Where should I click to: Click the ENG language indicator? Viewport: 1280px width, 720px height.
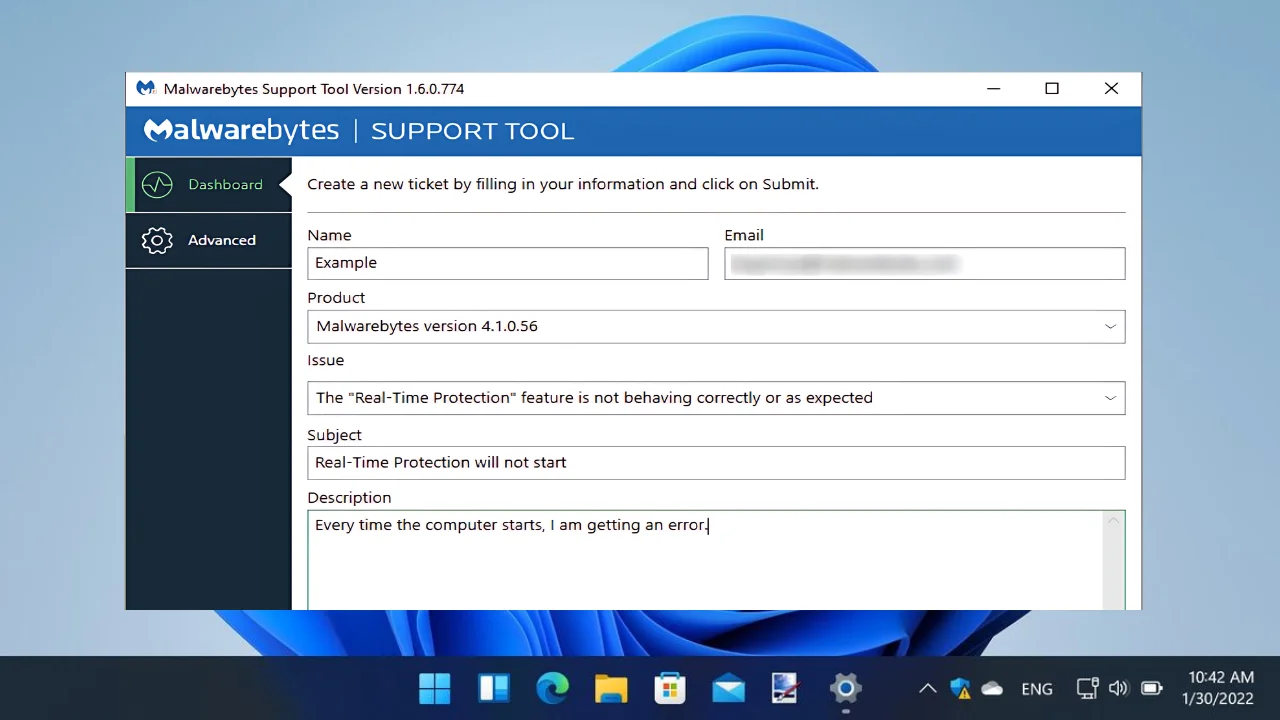[1037, 689]
